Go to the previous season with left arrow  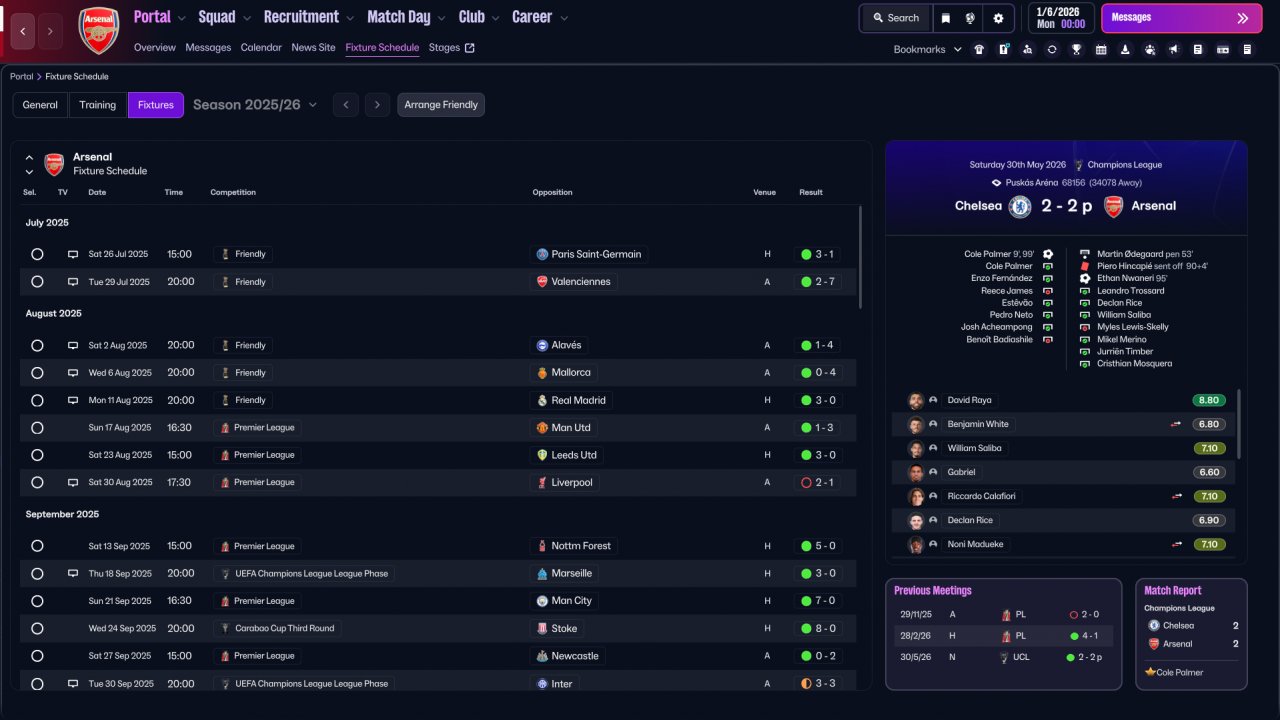coord(346,105)
